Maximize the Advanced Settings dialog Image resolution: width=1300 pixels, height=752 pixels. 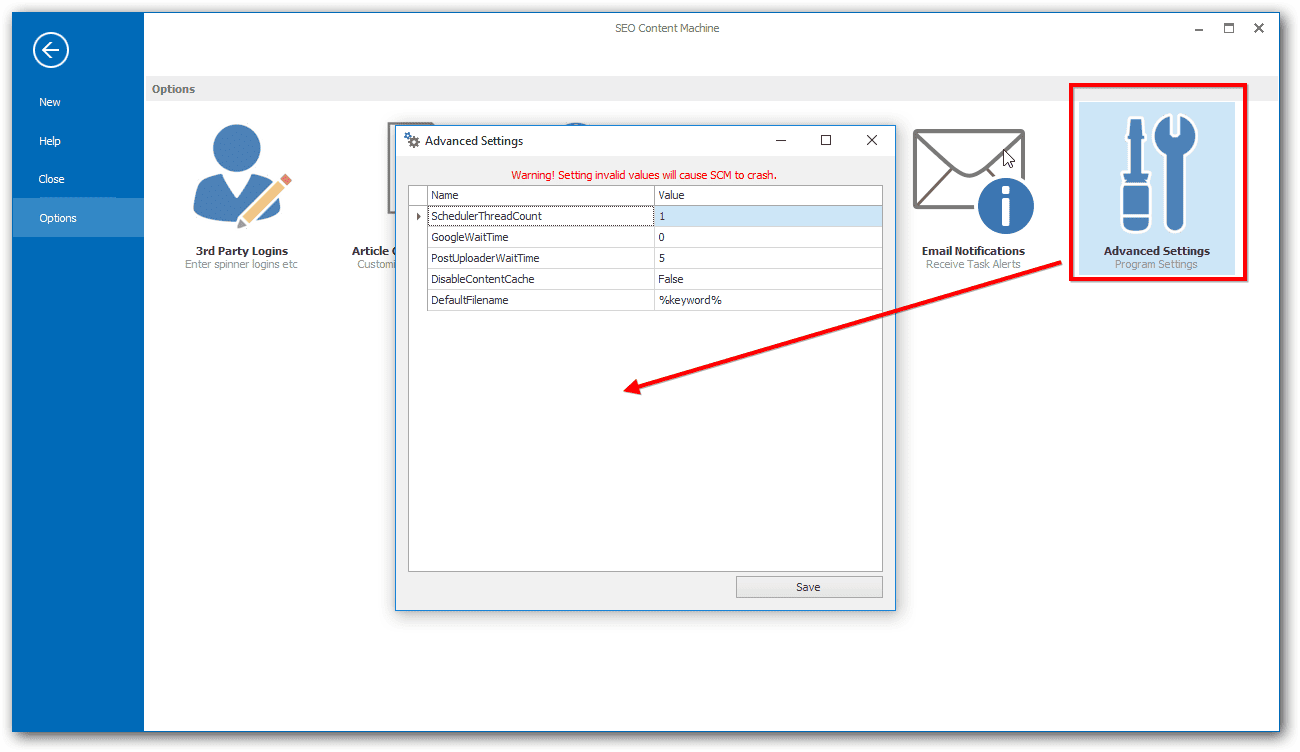pyautogui.click(x=826, y=141)
